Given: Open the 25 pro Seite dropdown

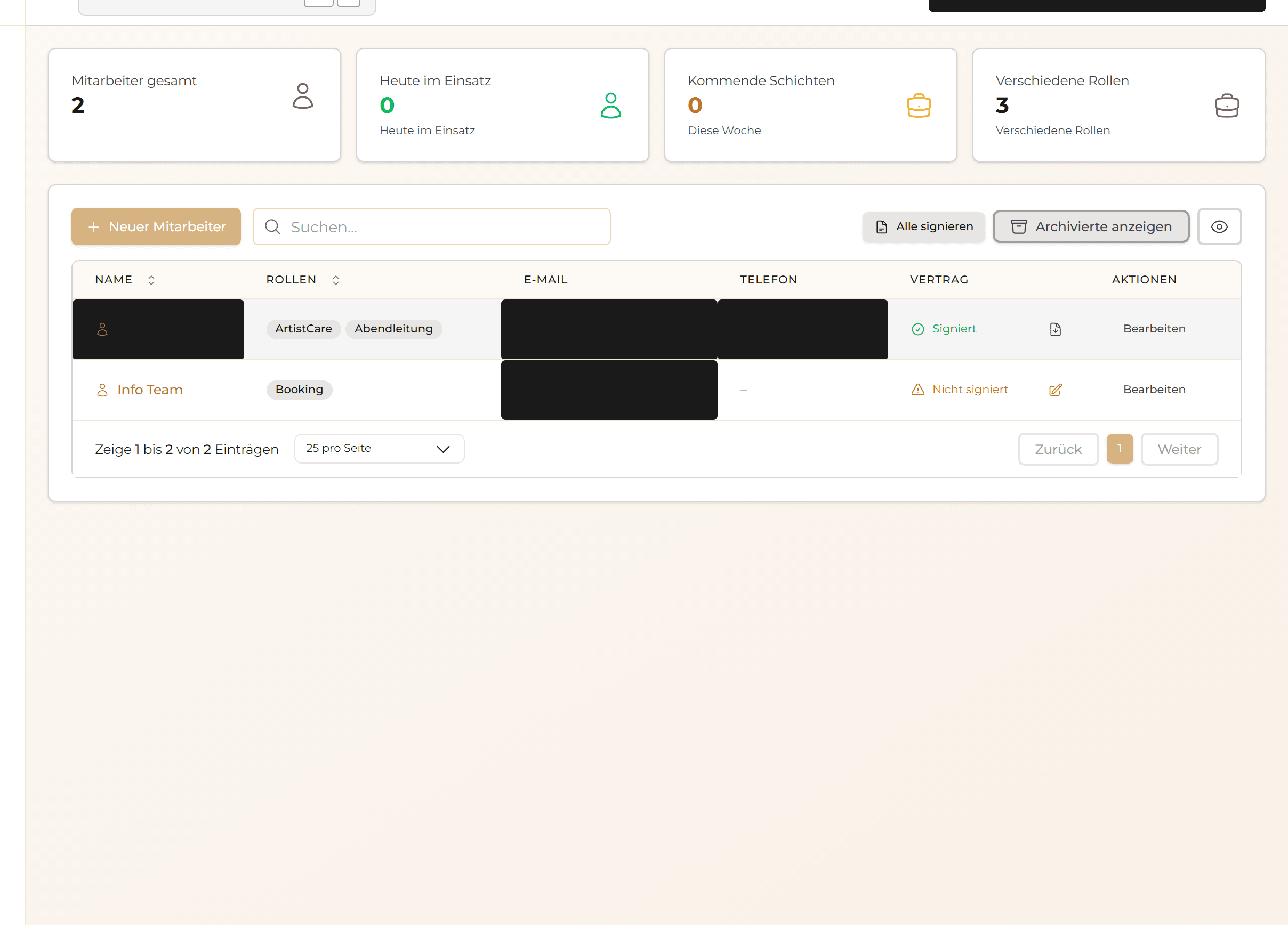Looking at the screenshot, I should 379,449.
